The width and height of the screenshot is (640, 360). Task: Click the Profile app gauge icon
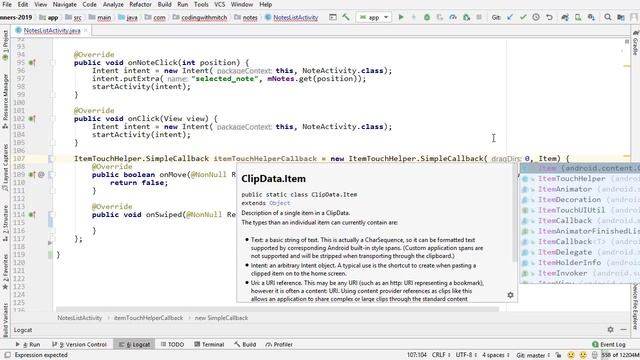click(x=453, y=17)
